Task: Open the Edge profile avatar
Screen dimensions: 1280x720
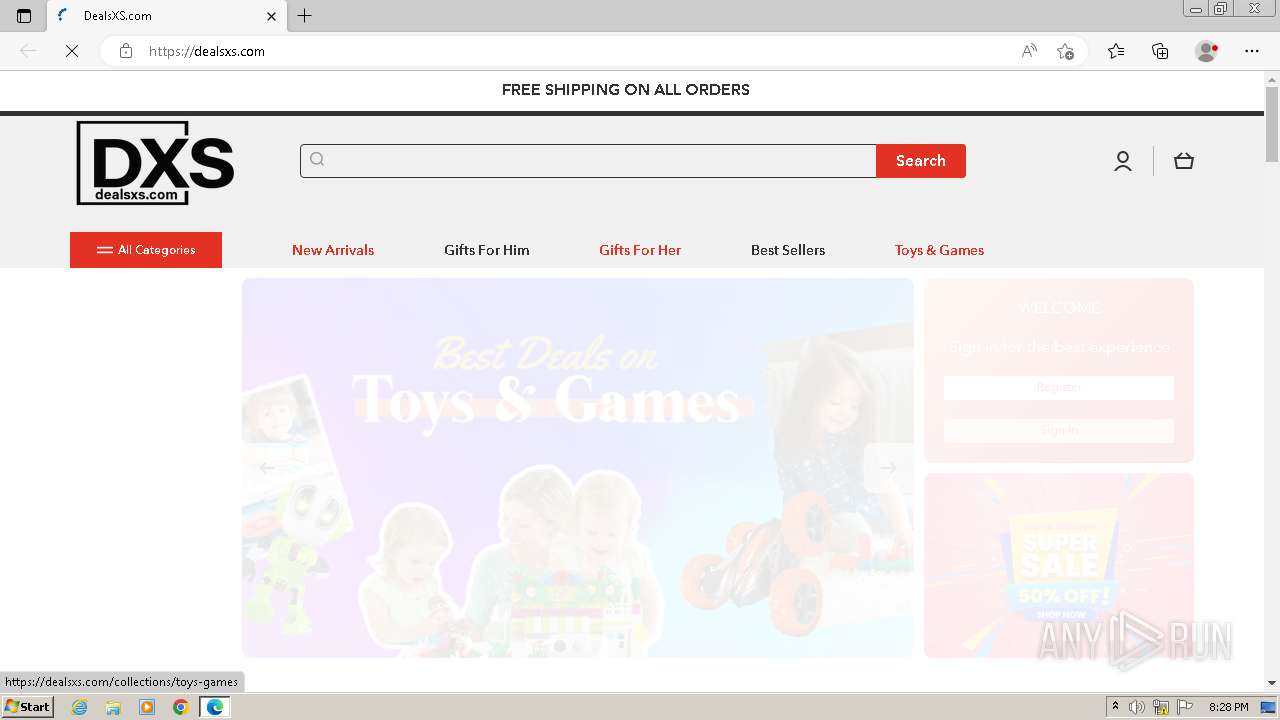Action: (1206, 51)
